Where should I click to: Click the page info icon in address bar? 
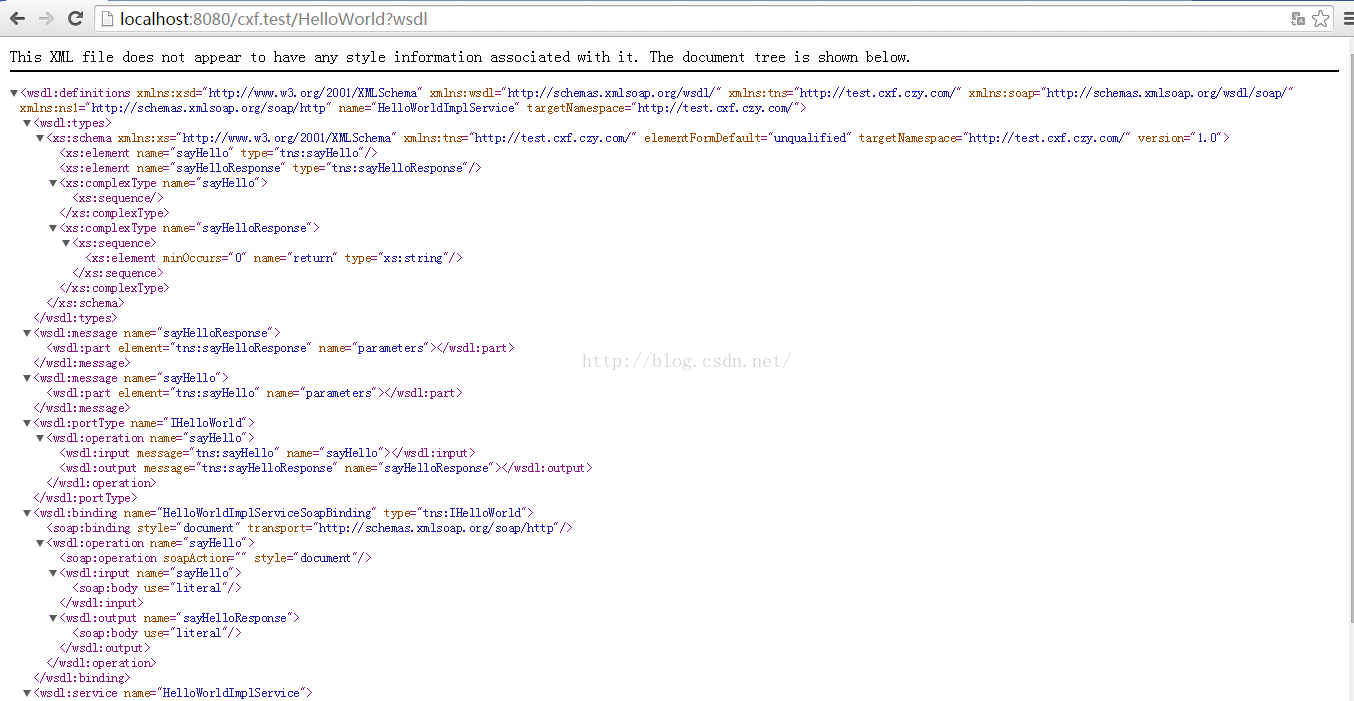click(x=108, y=19)
